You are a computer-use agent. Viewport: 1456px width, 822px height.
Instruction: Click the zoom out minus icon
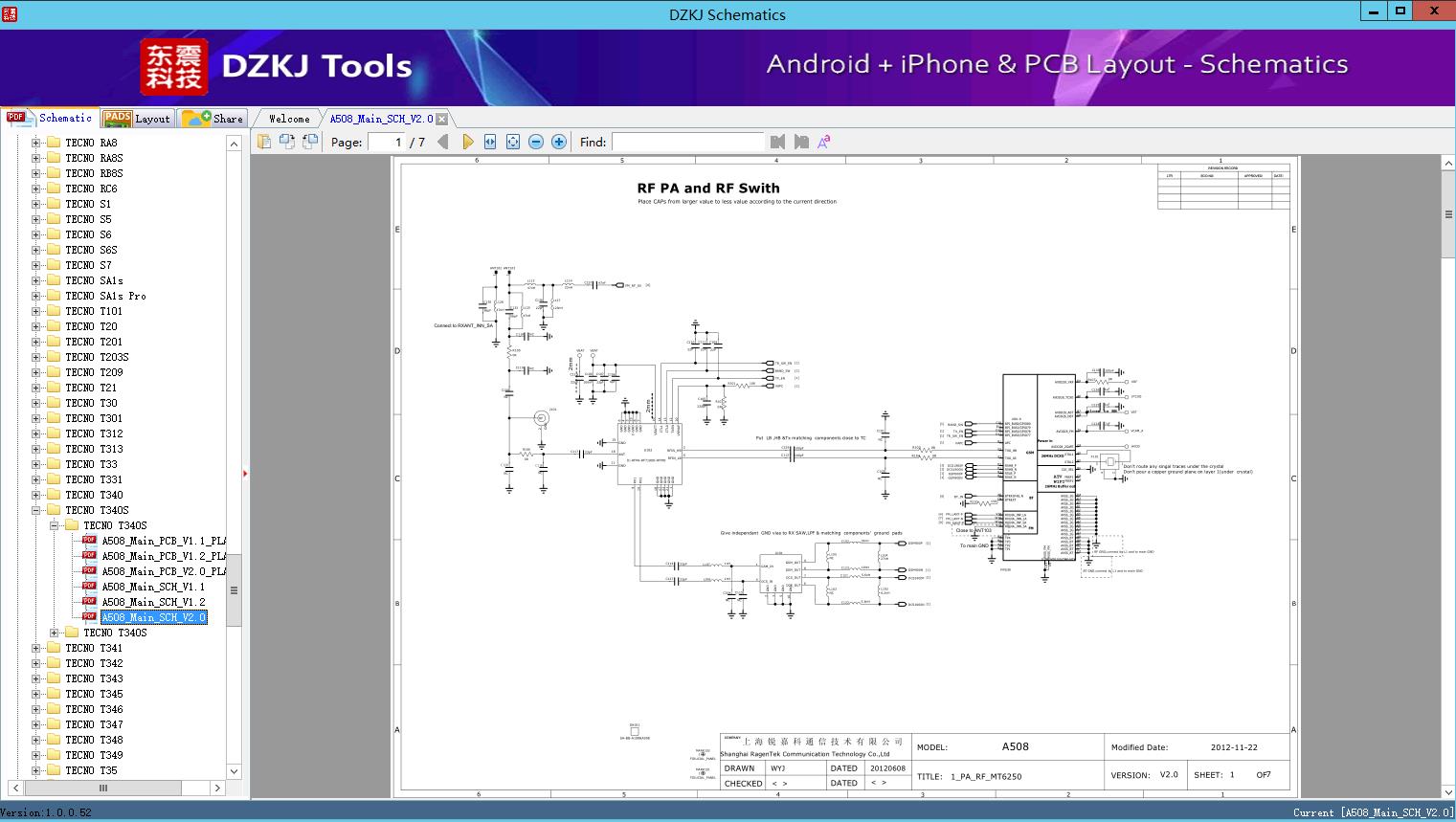tap(536, 142)
